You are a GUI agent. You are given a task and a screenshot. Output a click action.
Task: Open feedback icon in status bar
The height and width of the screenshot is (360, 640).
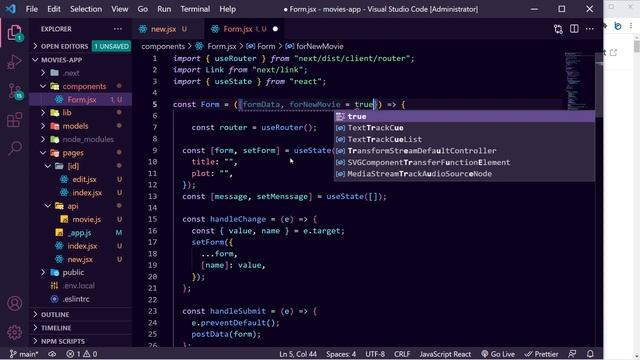point(572,354)
